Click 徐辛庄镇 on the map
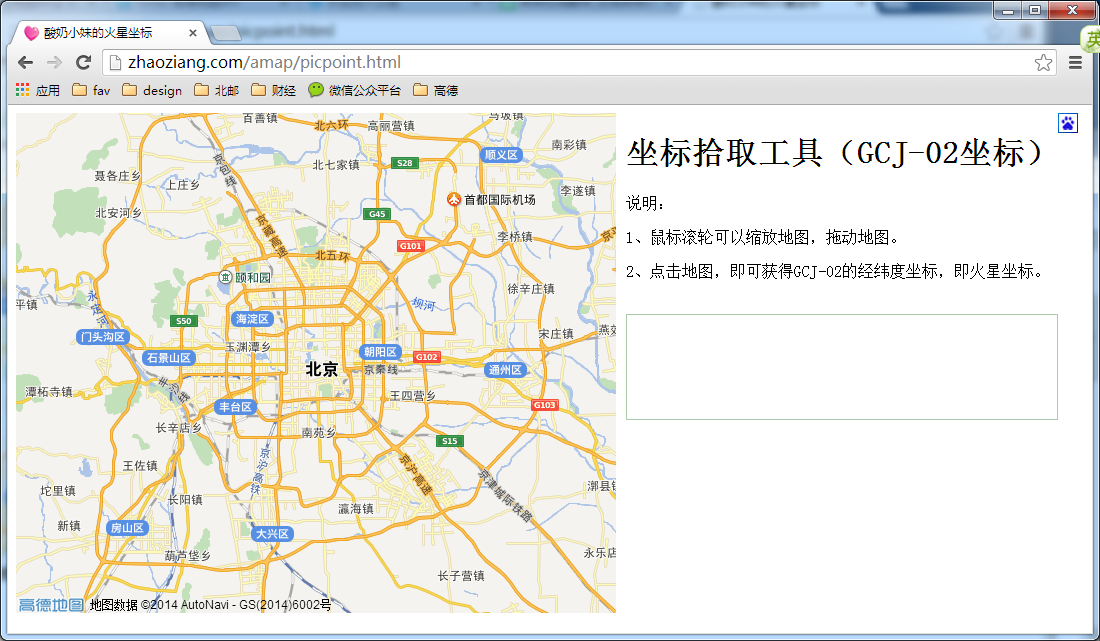Image resolution: width=1100 pixels, height=641 pixels. [x=531, y=289]
